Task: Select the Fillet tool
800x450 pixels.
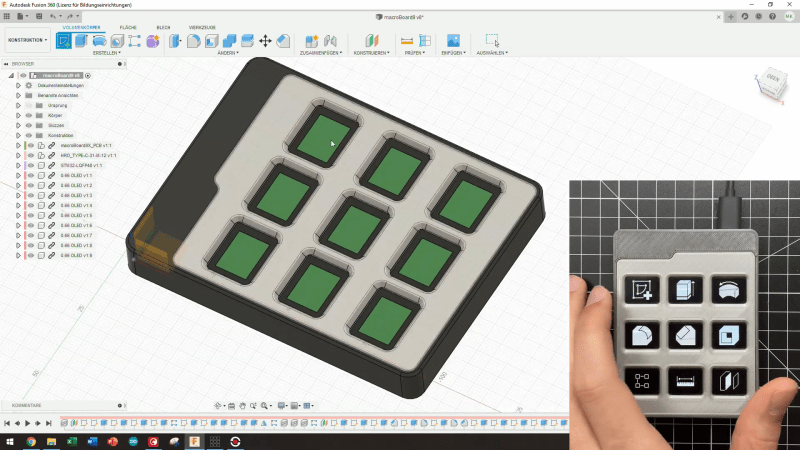Action: (x=193, y=41)
